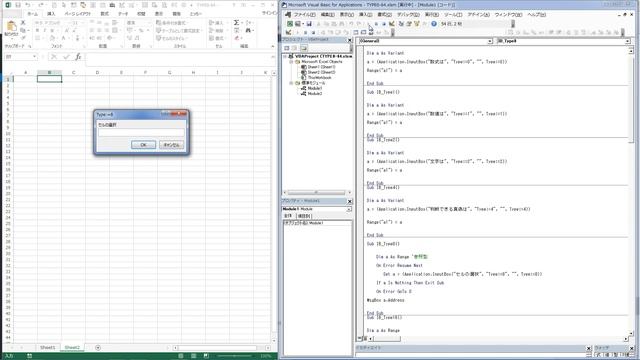Click the Project panel horizontal scrollbar

pos(316,193)
